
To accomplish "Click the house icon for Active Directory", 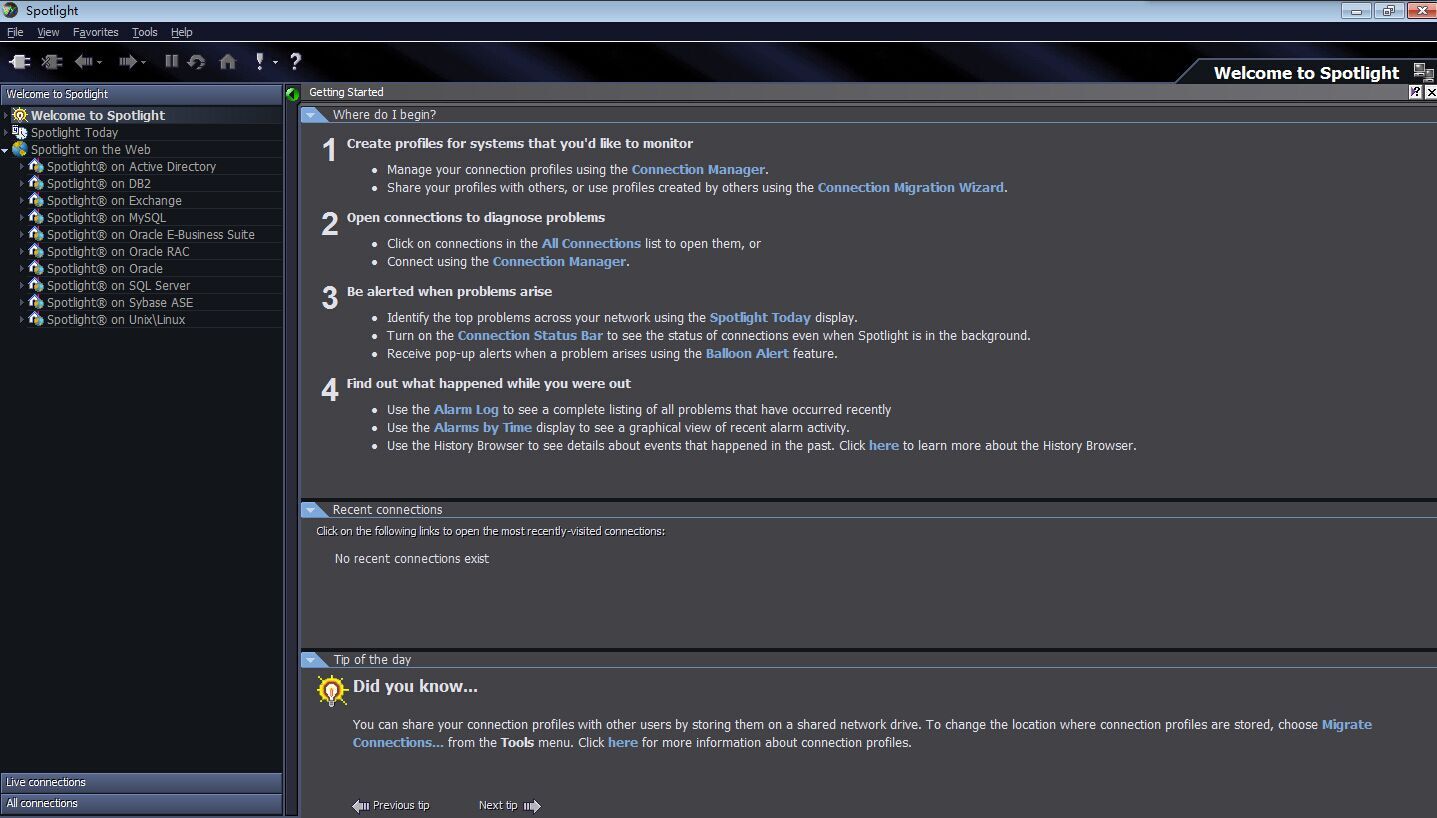I will point(36,166).
